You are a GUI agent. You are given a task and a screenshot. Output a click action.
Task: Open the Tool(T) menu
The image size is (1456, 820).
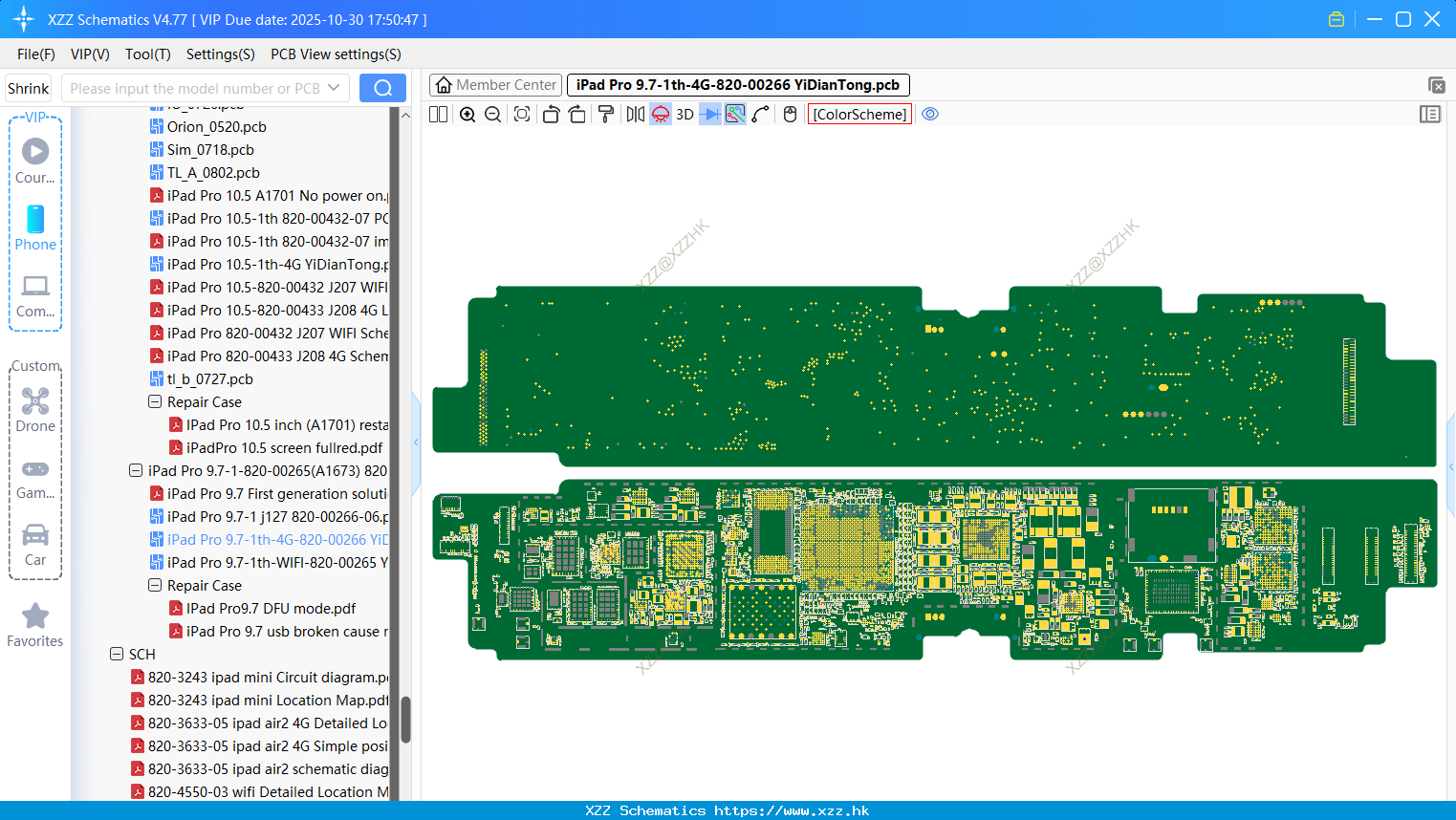pyautogui.click(x=148, y=54)
